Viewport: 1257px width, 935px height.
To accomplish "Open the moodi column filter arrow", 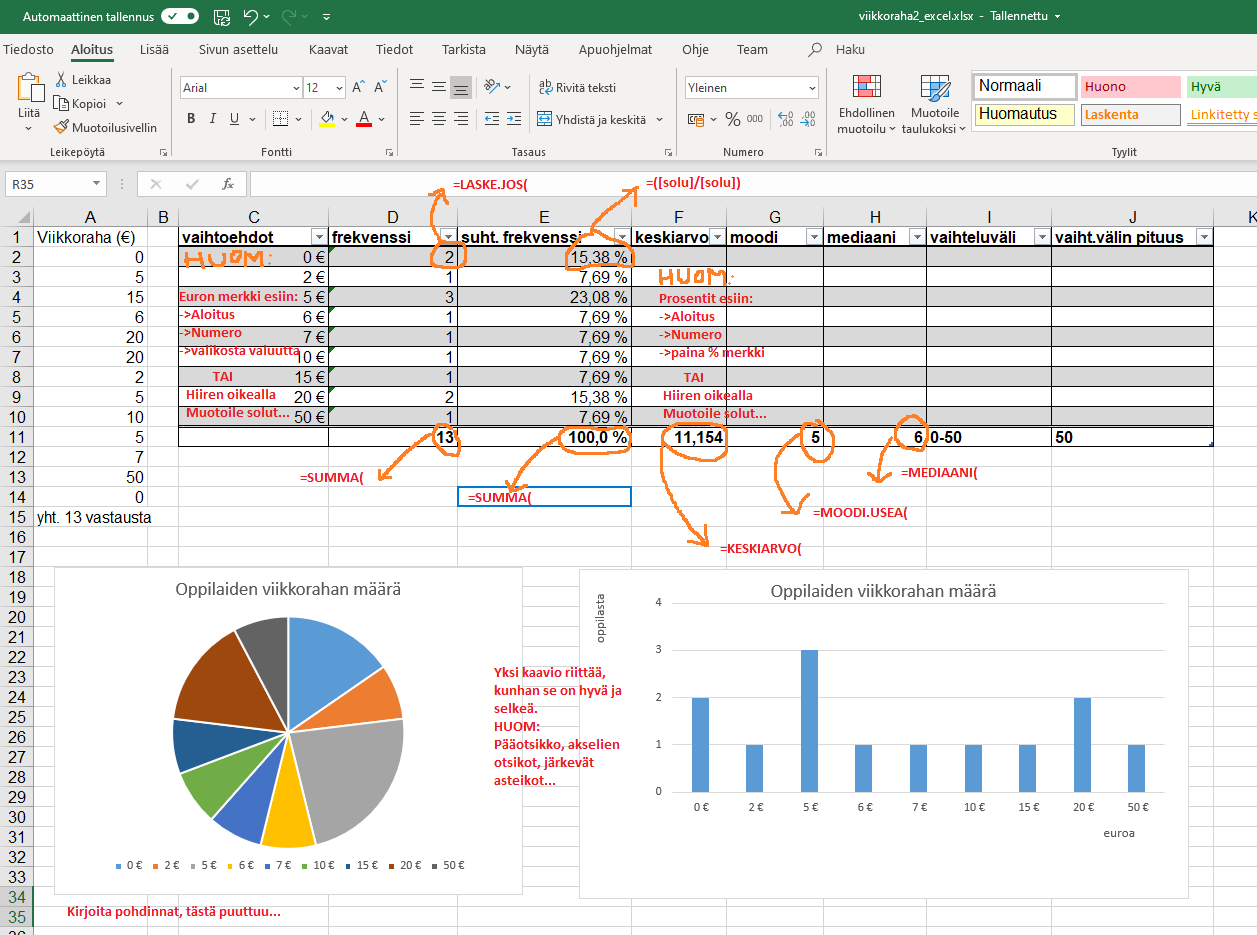I will 812,237.
